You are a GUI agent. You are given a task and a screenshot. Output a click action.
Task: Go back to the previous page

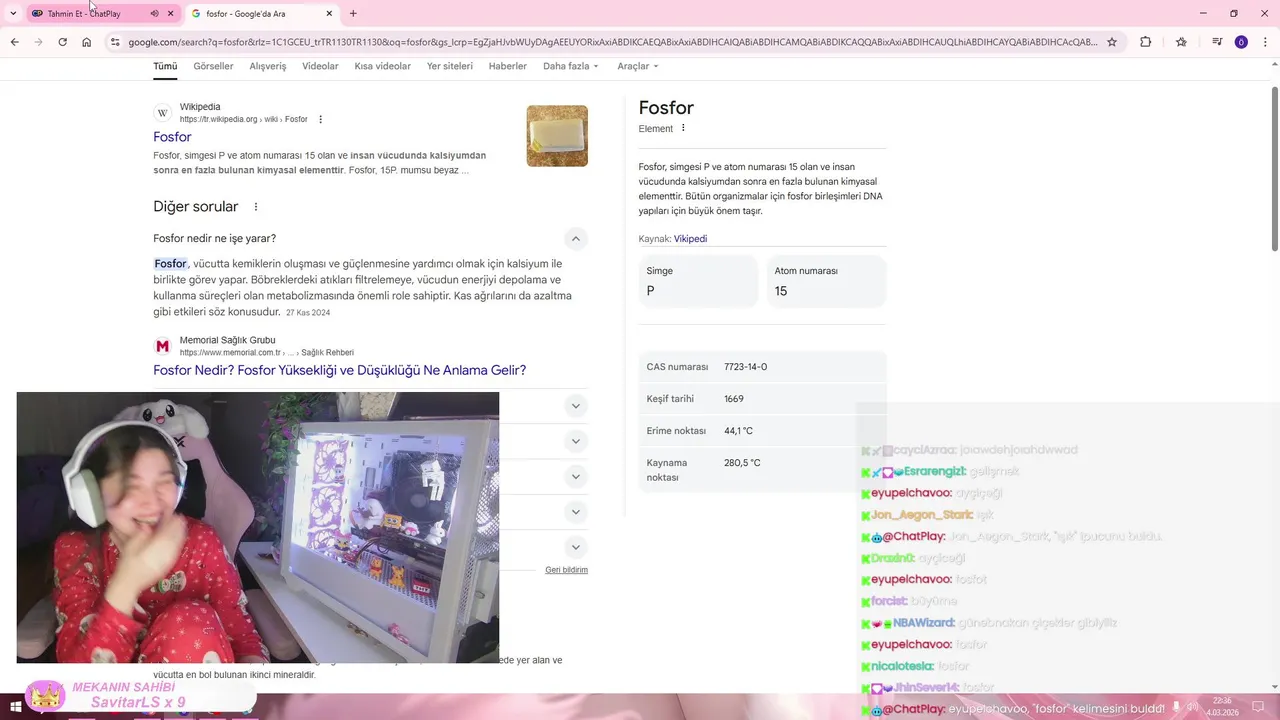pos(14,42)
